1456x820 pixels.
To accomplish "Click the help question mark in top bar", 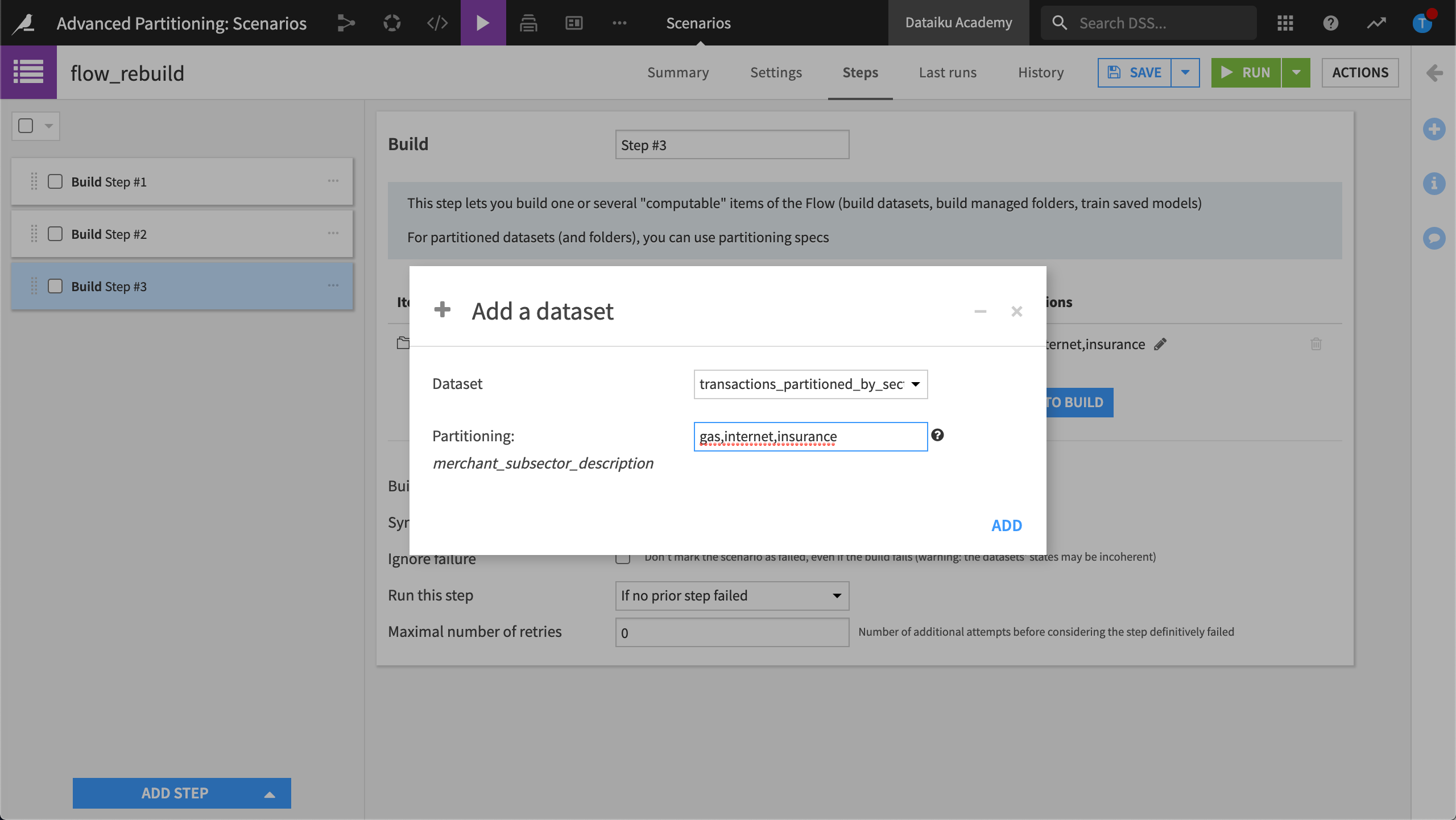I will point(1330,23).
